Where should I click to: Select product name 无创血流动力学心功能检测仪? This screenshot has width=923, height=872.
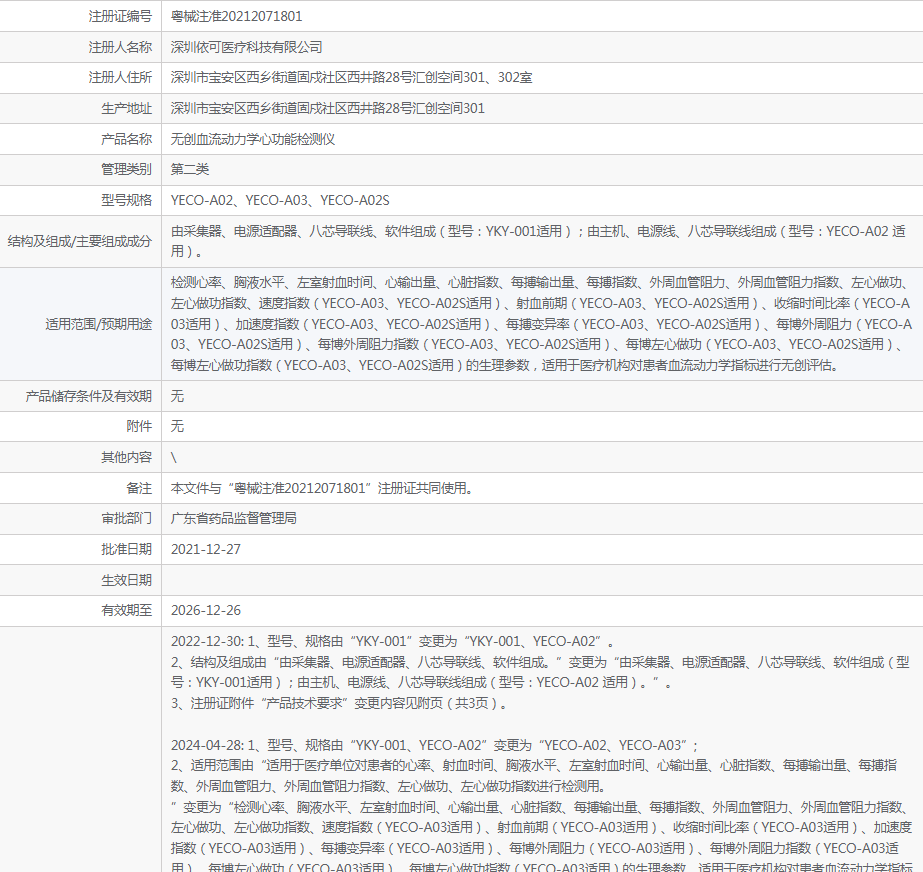tap(253, 139)
